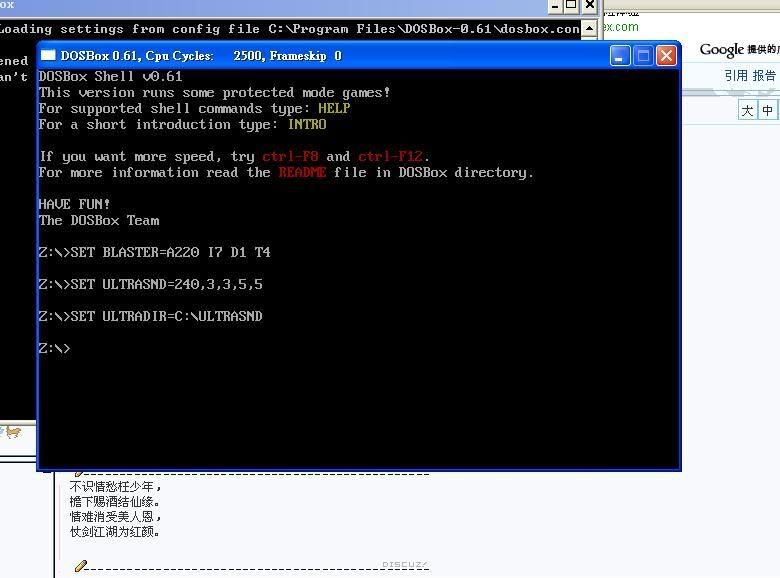Click the DOSBox disabled maximize button
Screen dimensions: 780x578
(x=643, y=56)
